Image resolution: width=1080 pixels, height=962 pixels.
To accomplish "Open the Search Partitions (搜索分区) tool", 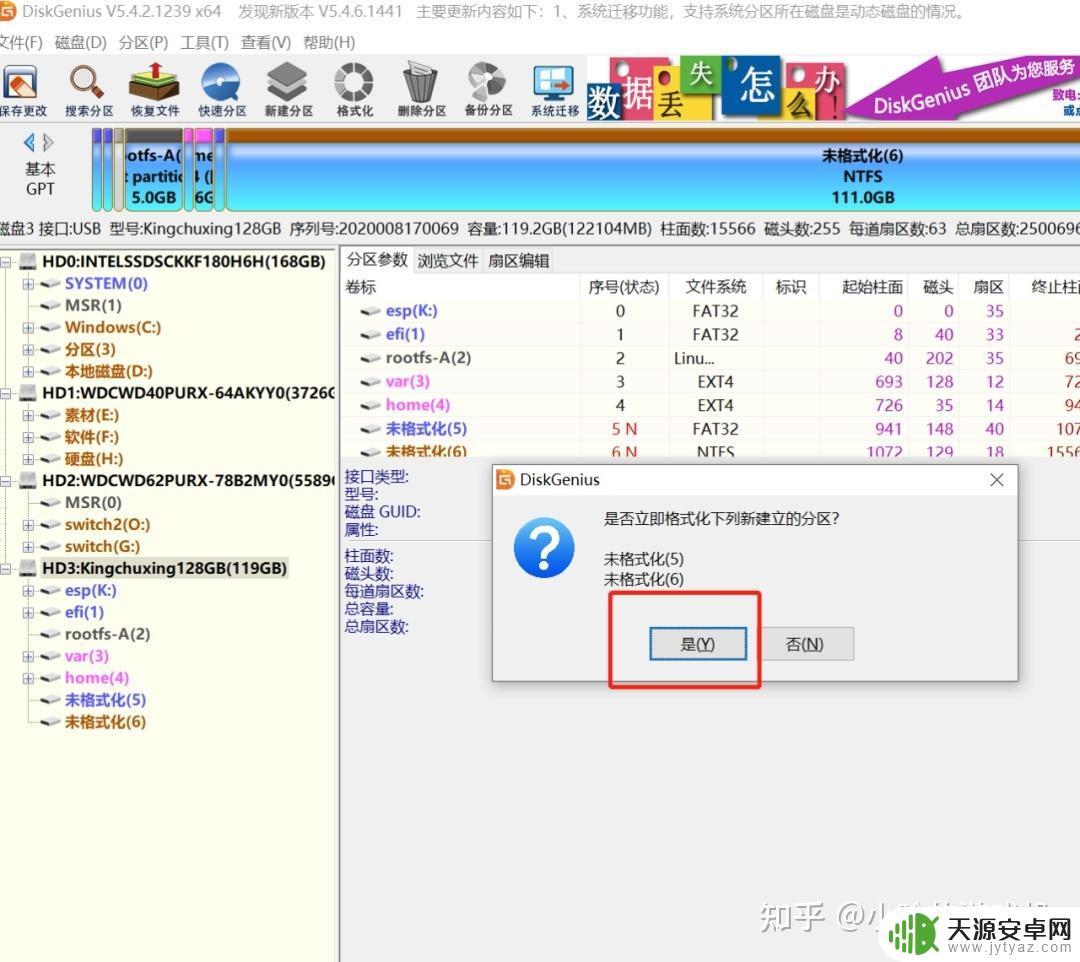I will (x=88, y=90).
